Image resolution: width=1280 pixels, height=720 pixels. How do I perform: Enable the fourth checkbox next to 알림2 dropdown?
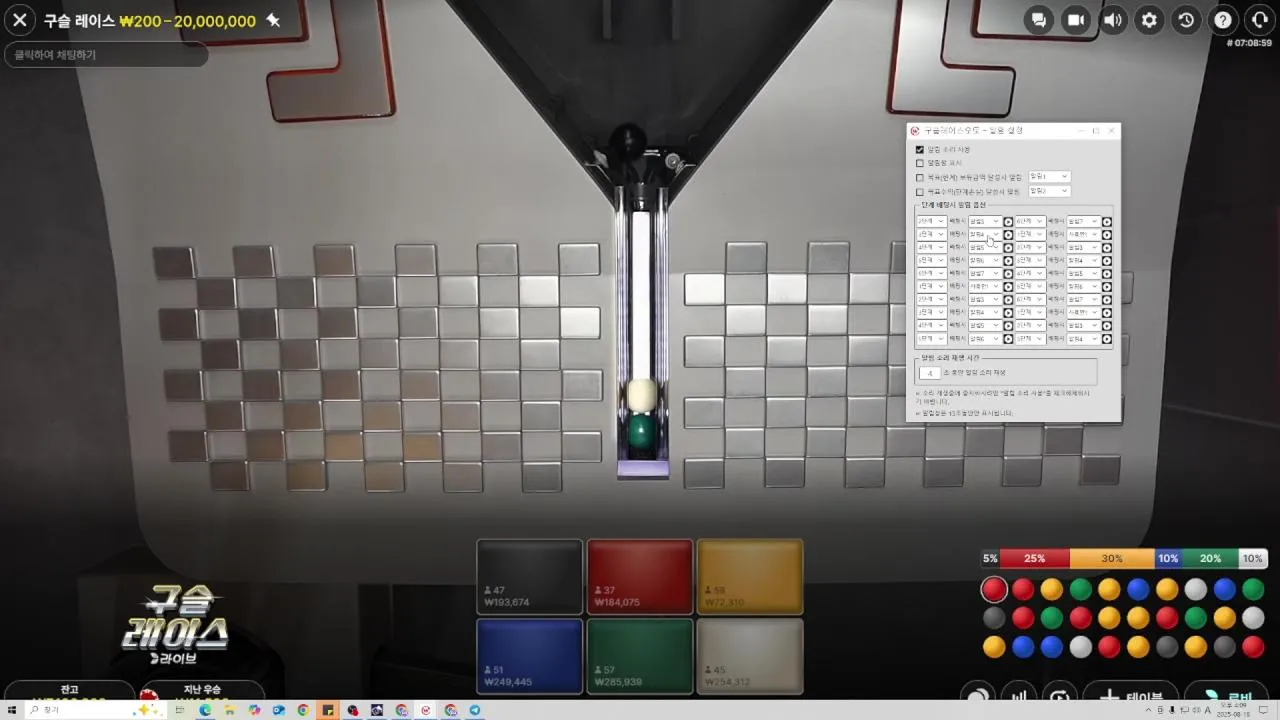pos(920,191)
